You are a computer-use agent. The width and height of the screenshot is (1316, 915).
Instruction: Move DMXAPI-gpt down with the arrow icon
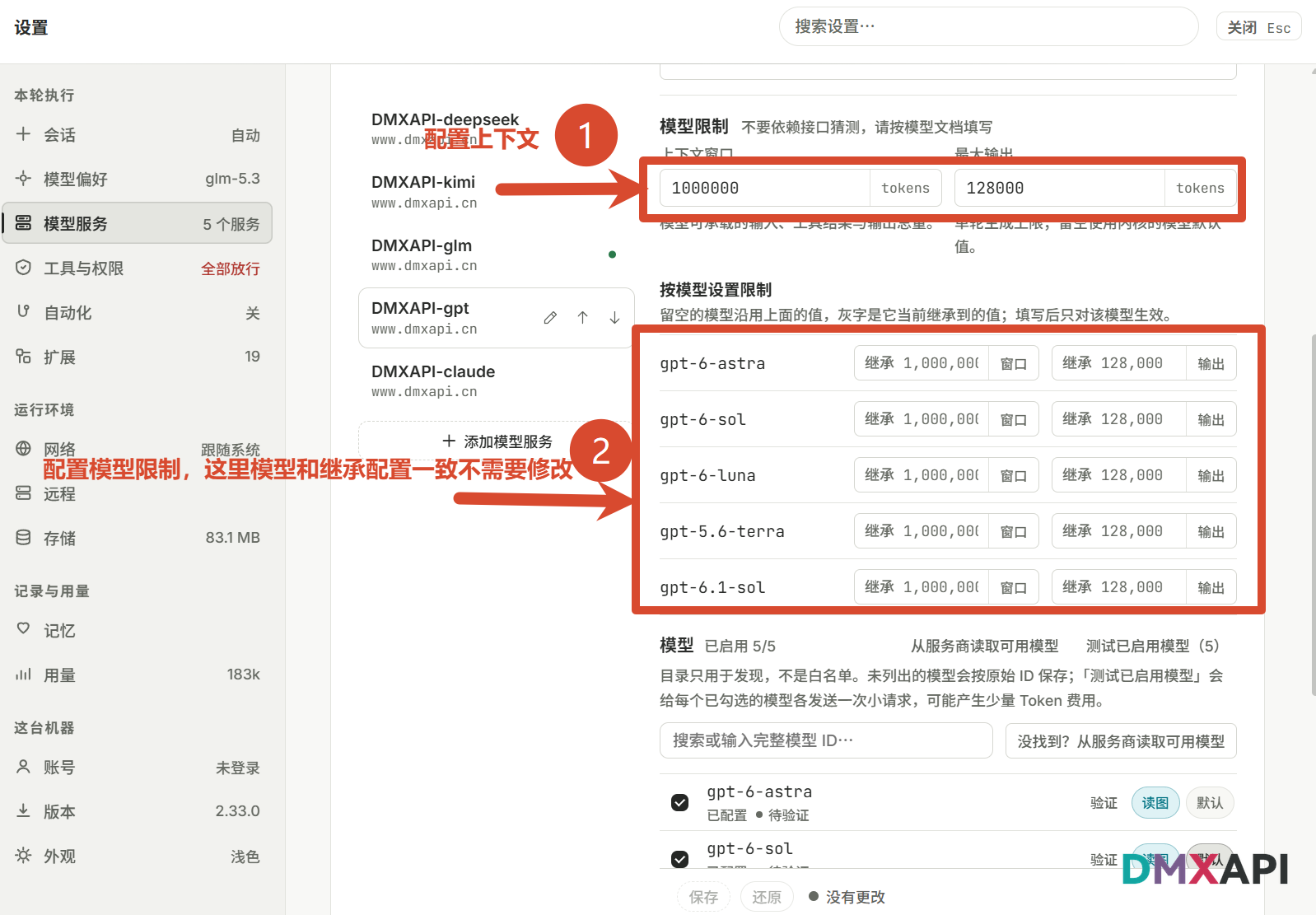[x=614, y=318]
